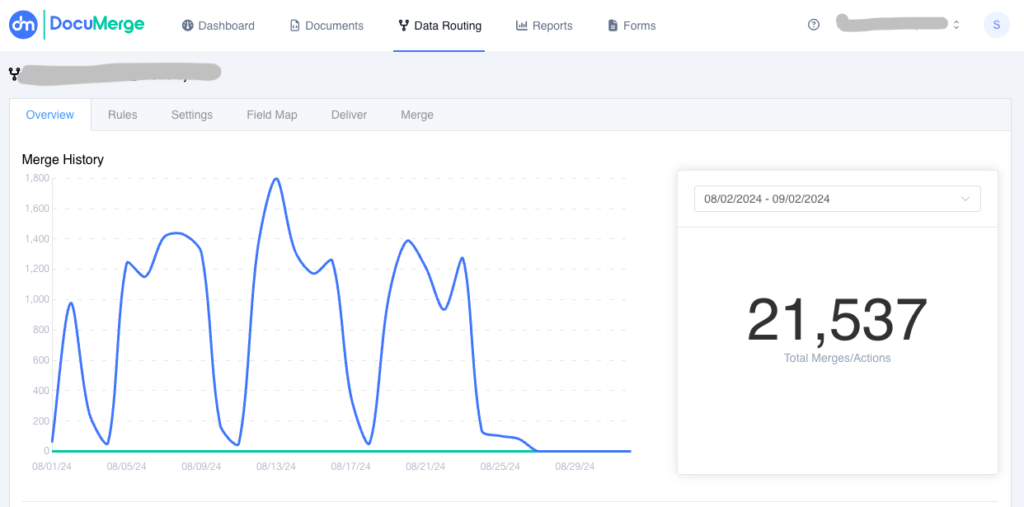Image resolution: width=1024 pixels, height=507 pixels.
Task: Open the Field Map tab
Action: click(272, 115)
